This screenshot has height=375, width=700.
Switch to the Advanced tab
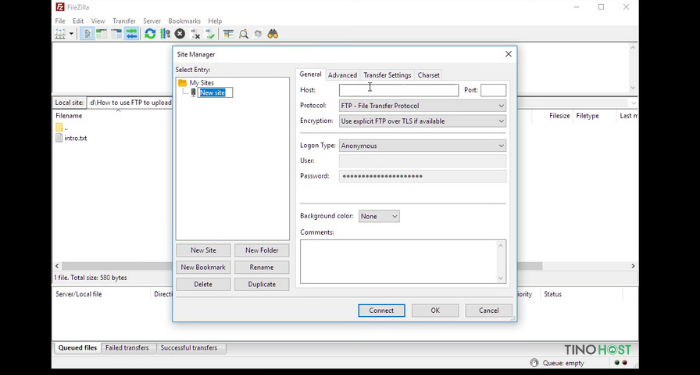(342, 75)
